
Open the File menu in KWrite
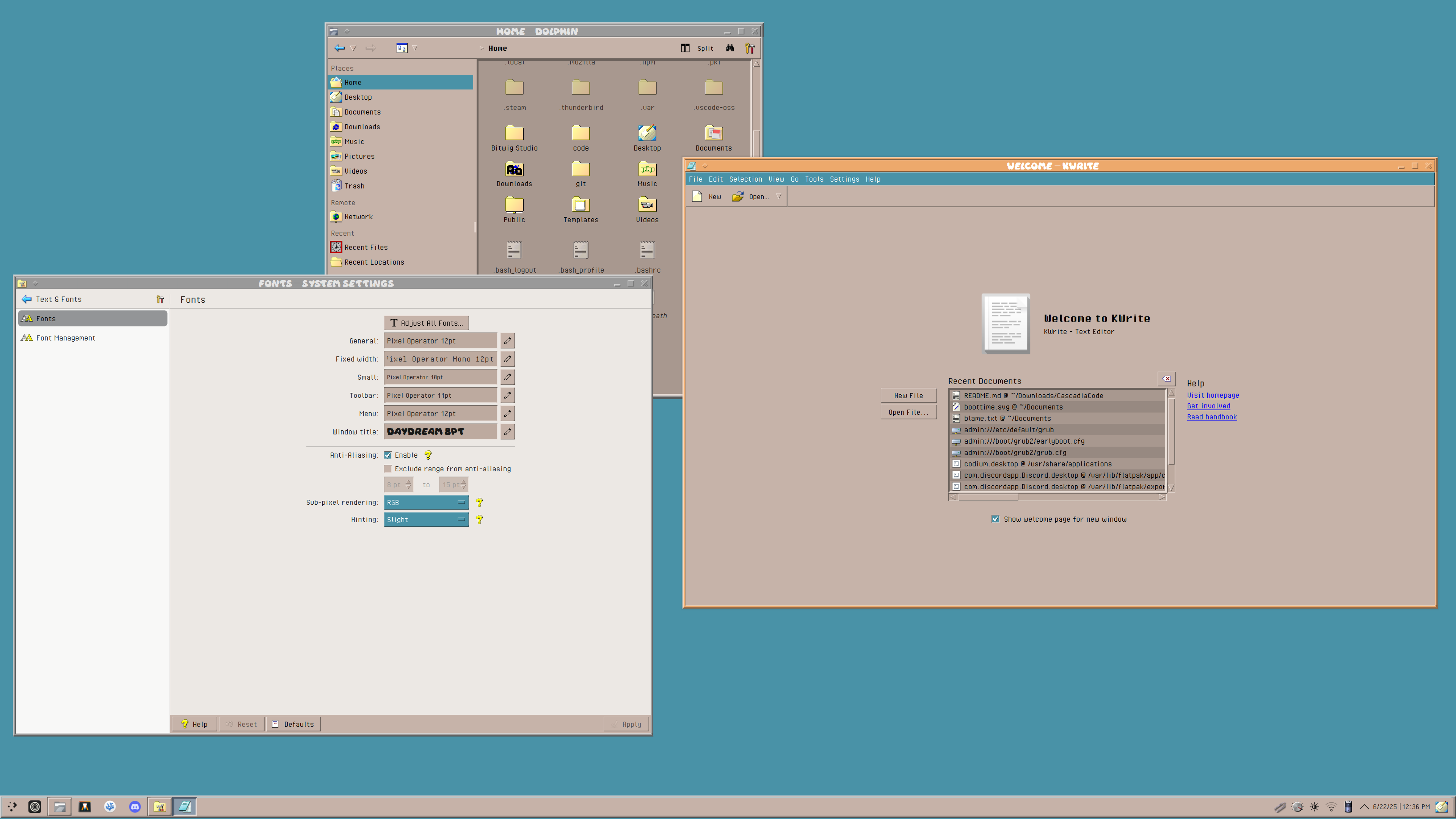click(x=695, y=179)
